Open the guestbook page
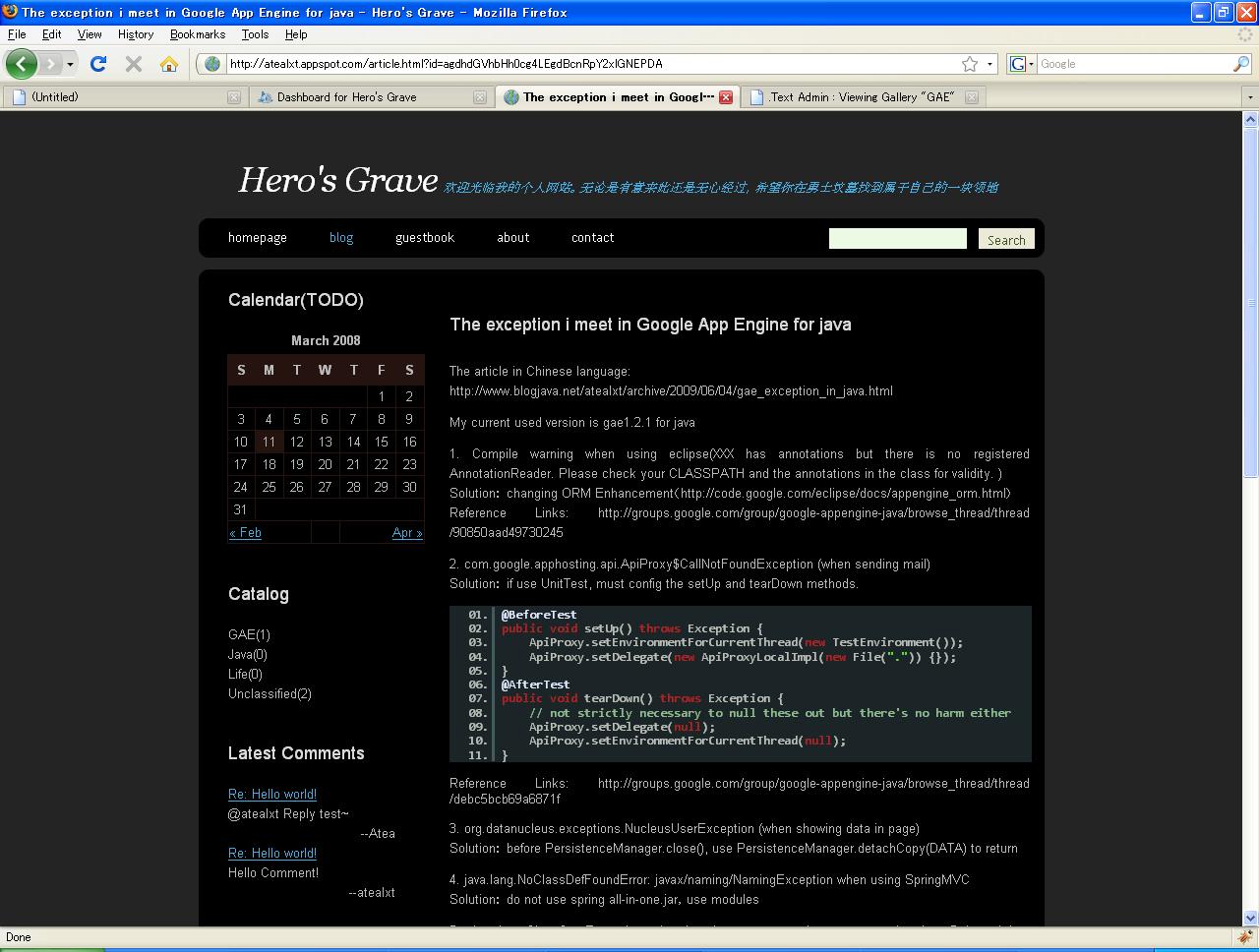The image size is (1259, 952). (425, 238)
